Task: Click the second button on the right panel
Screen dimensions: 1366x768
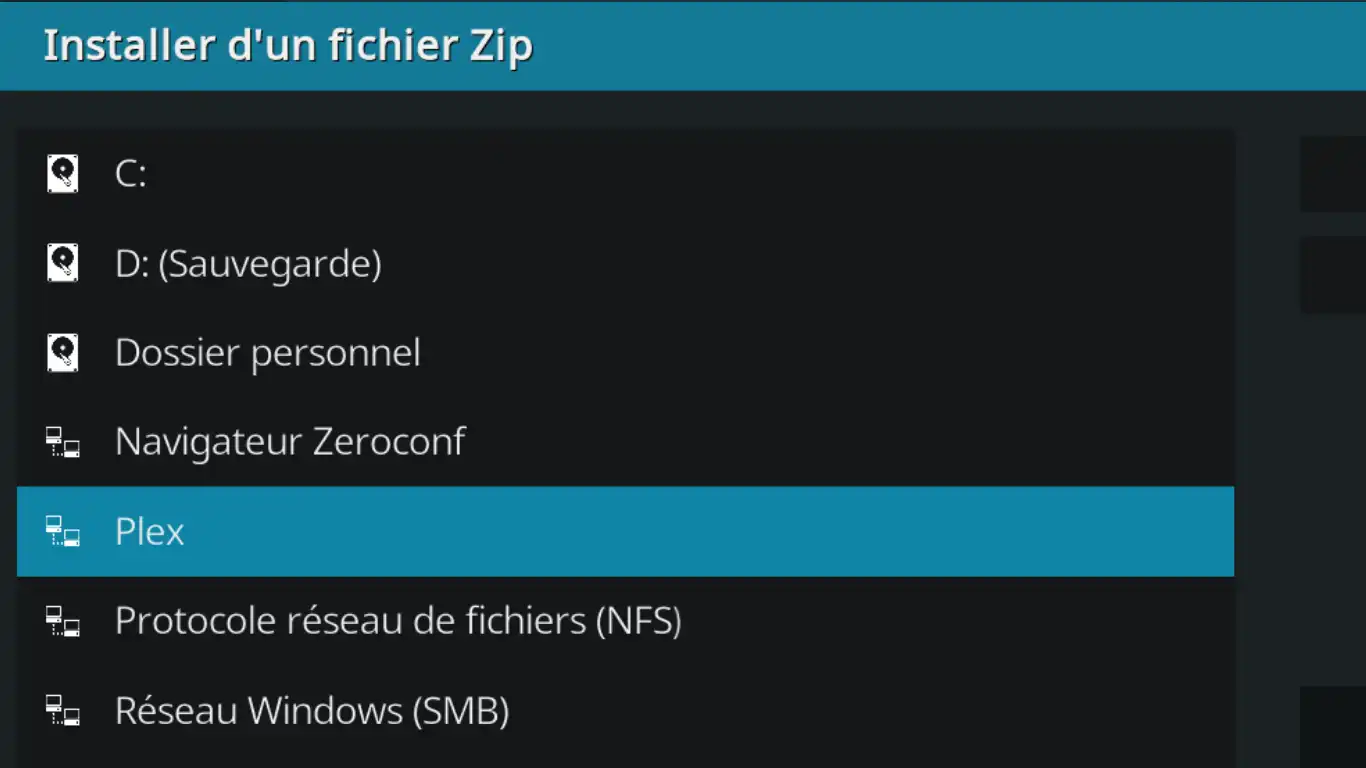Action: [1340, 272]
